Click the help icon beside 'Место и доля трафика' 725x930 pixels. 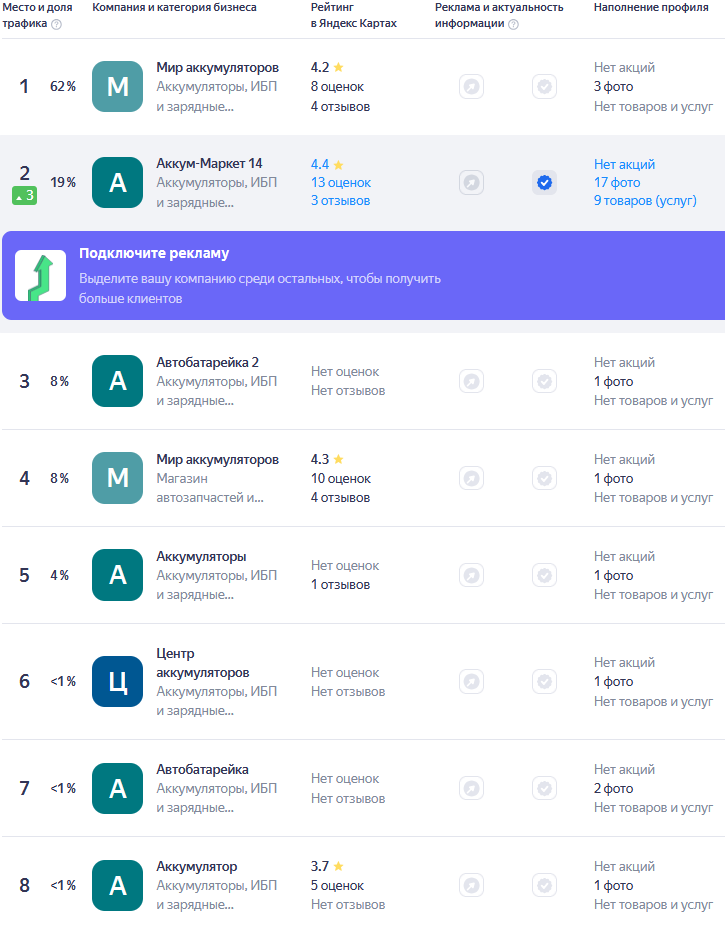(56, 24)
